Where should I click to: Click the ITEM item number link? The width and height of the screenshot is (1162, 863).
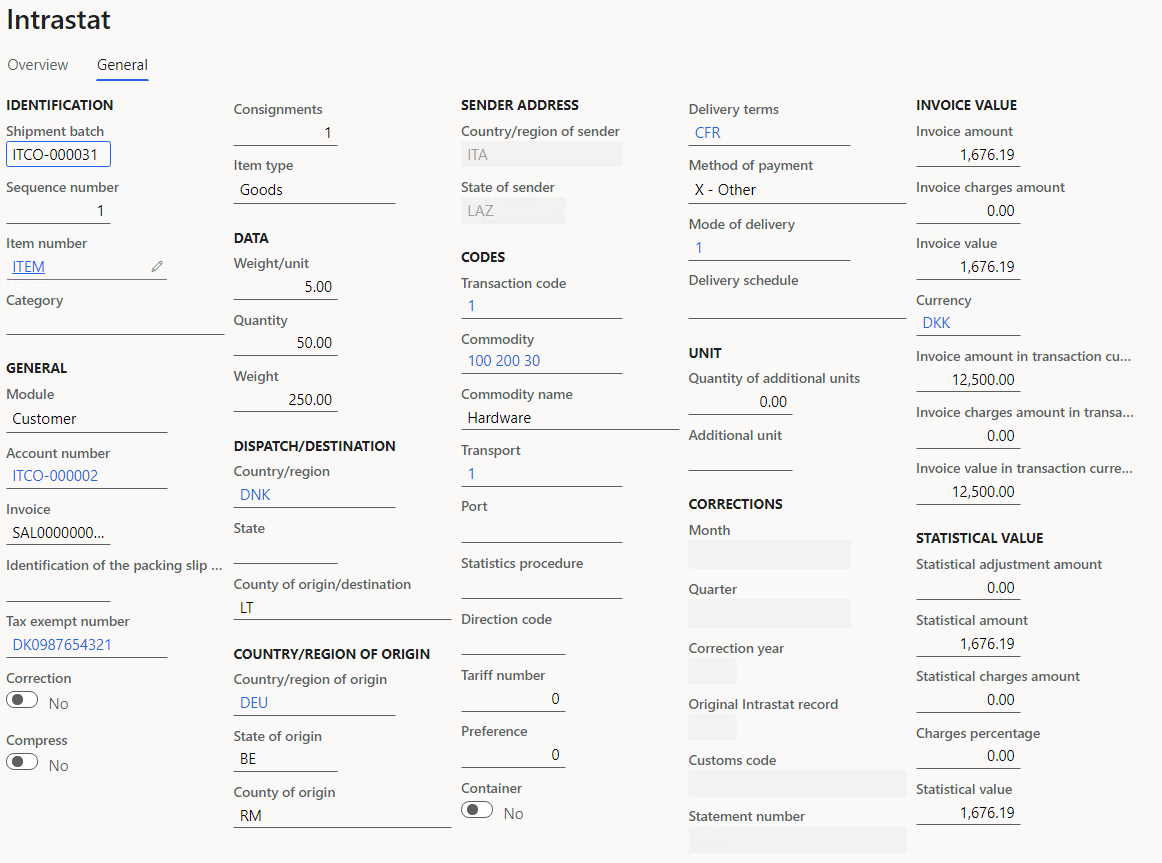pyautogui.click(x=28, y=266)
